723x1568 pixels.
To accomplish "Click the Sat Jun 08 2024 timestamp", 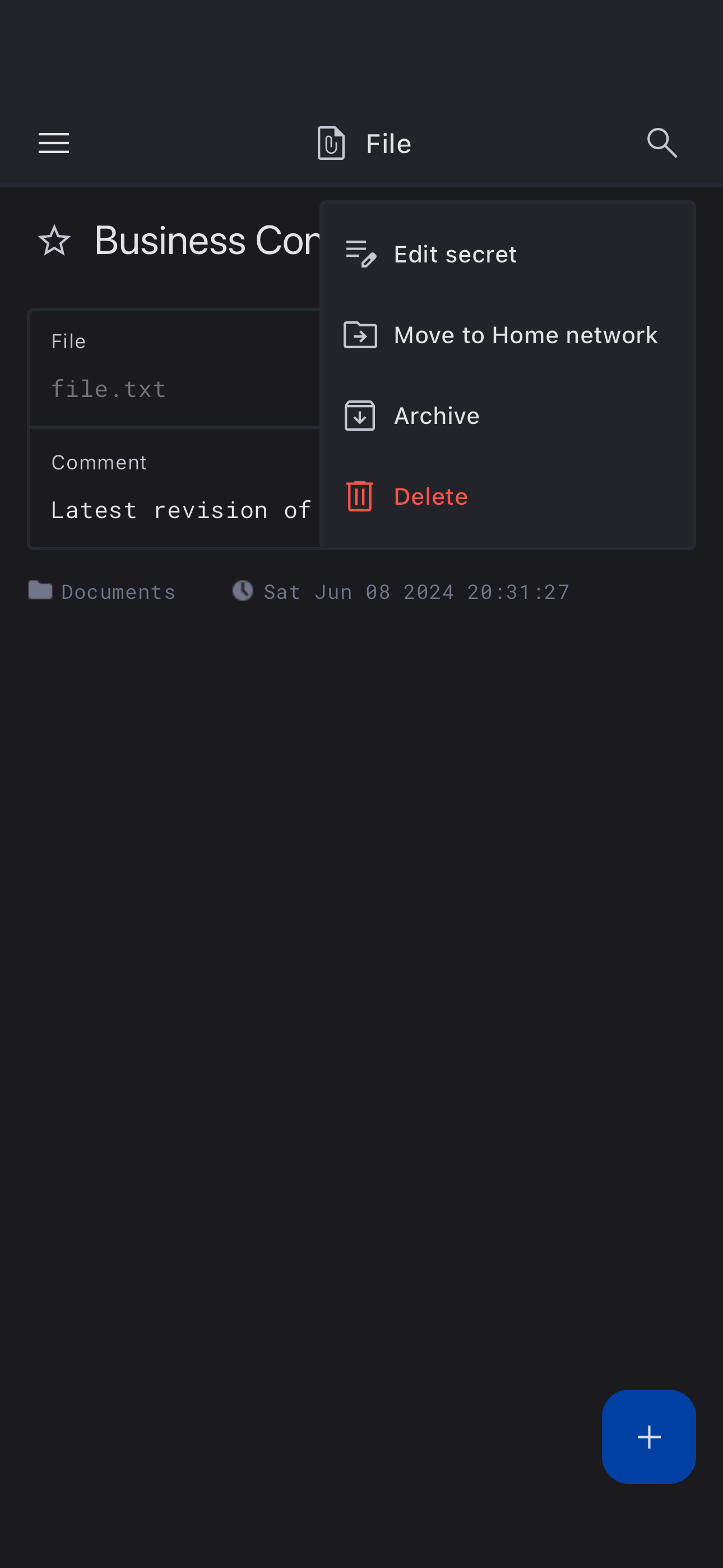I will [x=416, y=592].
